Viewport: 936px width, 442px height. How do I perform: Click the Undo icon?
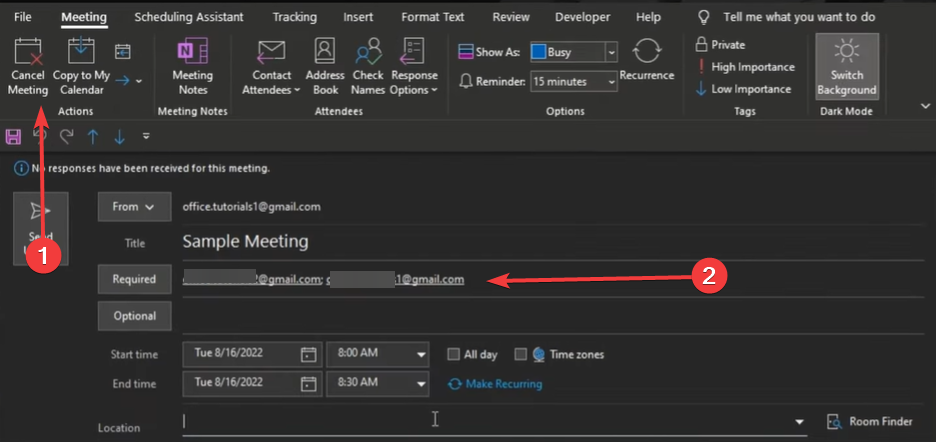tap(40, 137)
